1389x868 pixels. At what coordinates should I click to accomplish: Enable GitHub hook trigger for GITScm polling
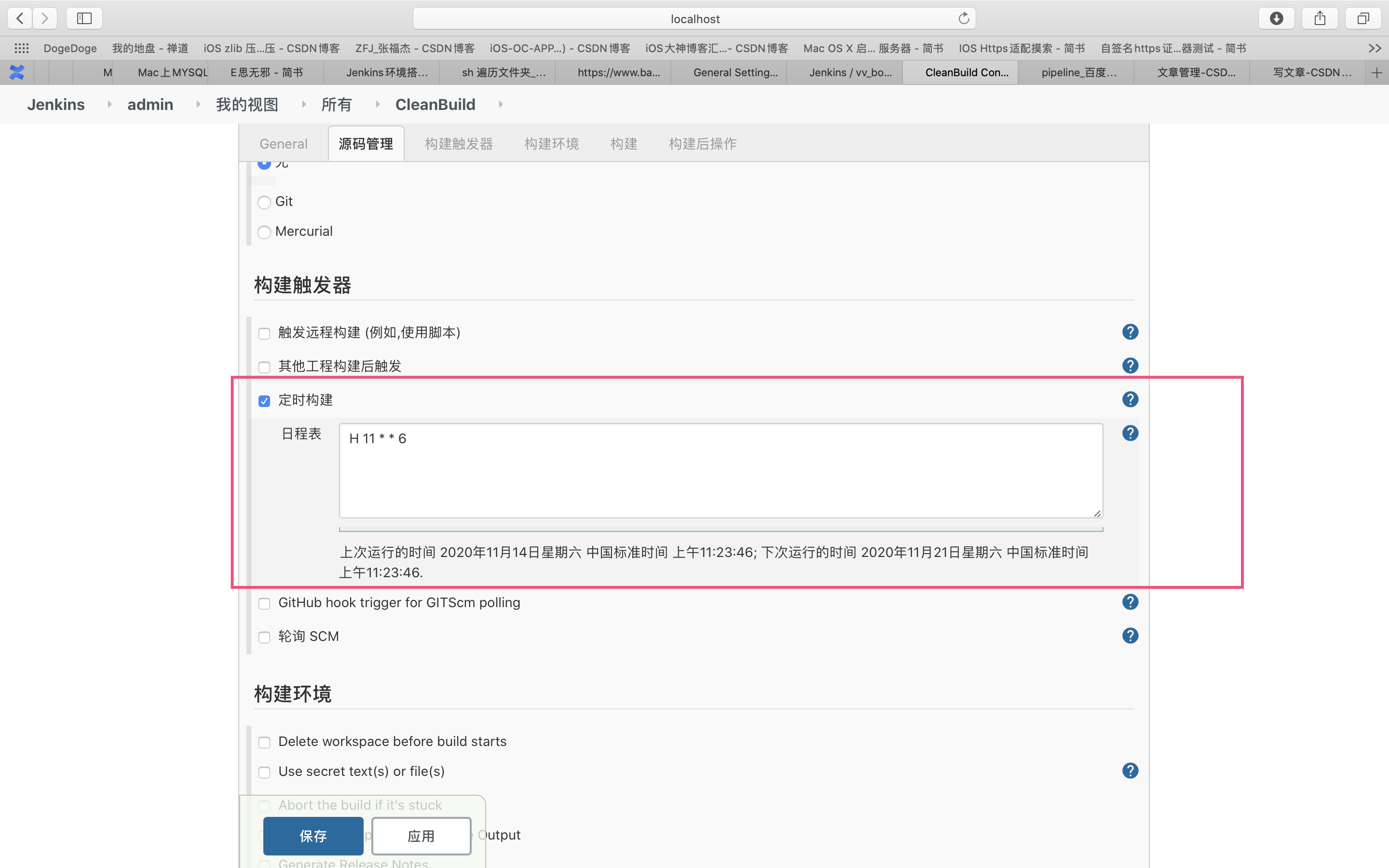coord(264,603)
